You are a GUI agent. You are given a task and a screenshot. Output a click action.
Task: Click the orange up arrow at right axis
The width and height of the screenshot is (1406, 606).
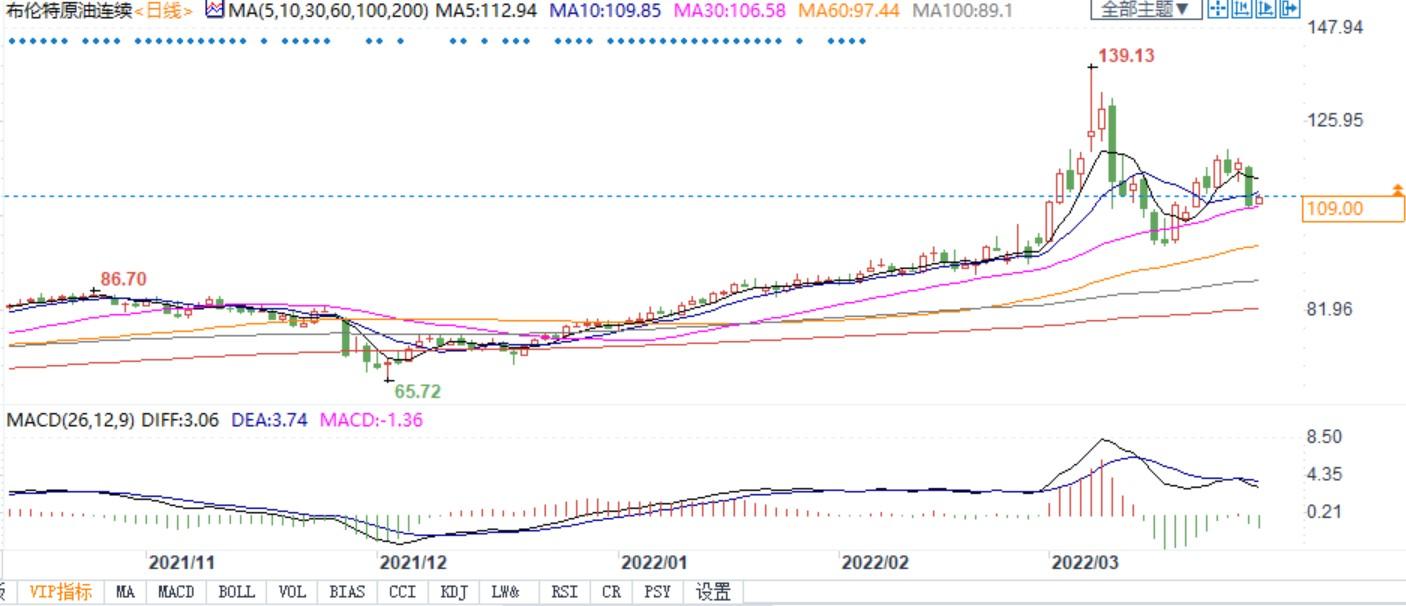(1398, 189)
